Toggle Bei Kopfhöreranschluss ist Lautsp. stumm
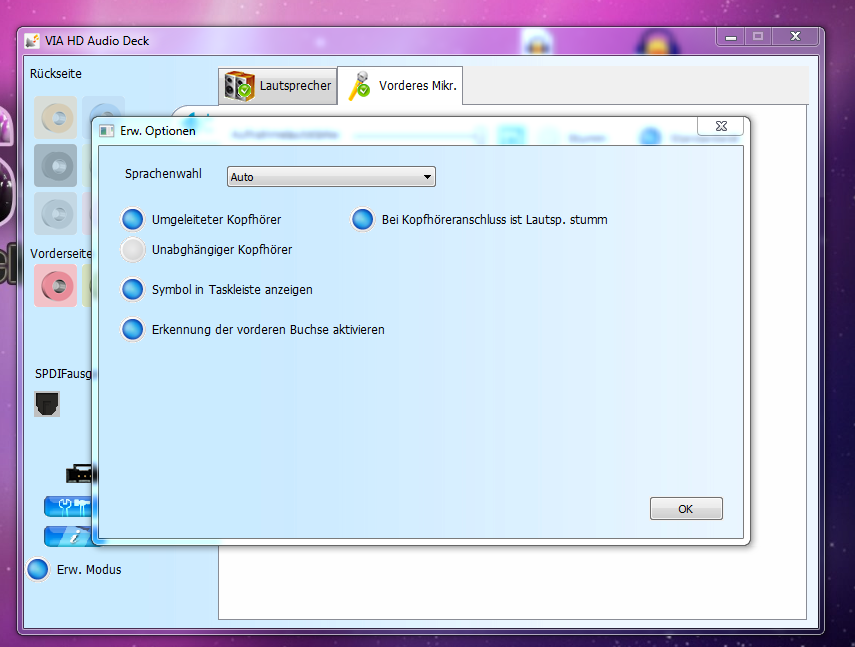The height and width of the screenshot is (647, 855). coord(363,220)
